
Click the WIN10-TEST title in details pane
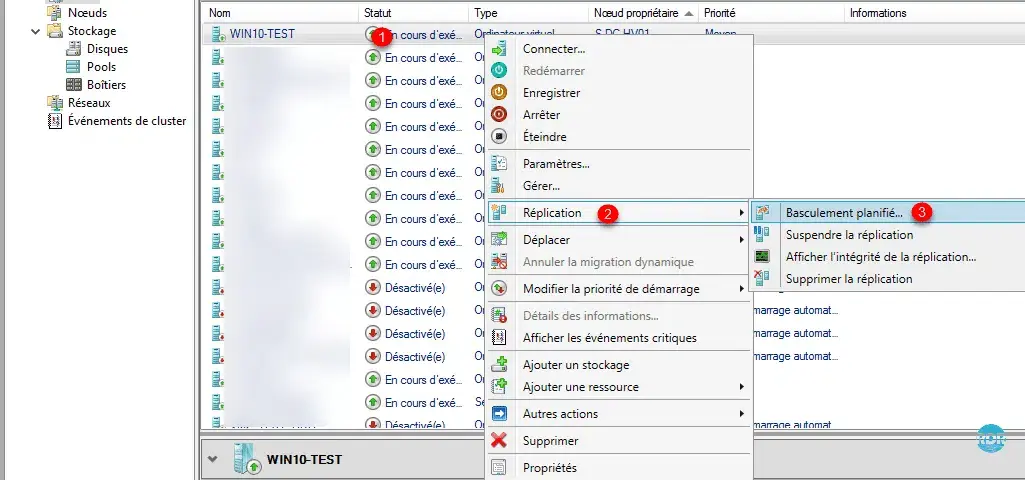pyautogui.click(x=304, y=459)
